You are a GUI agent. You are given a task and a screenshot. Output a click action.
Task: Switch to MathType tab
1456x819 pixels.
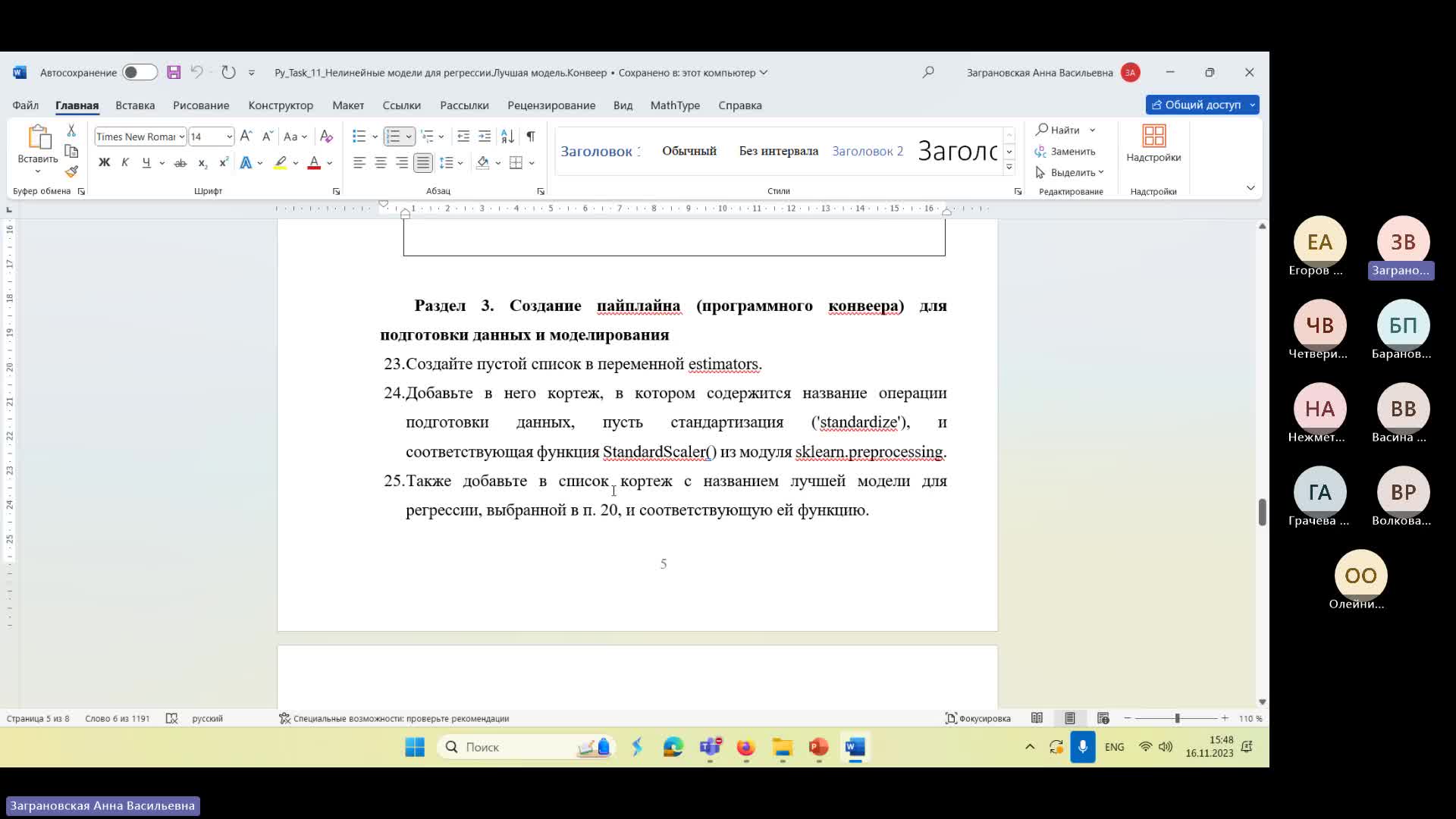pyautogui.click(x=675, y=105)
